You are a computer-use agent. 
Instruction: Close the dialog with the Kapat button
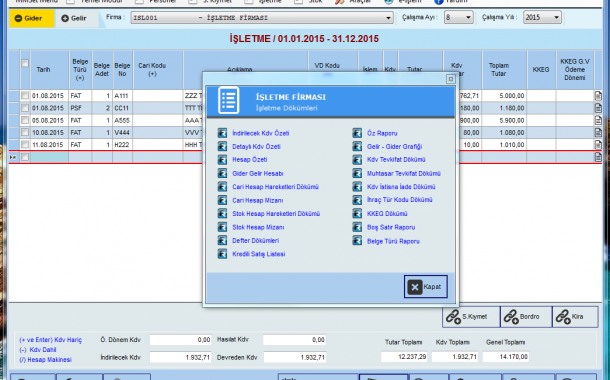(x=426, y=287)
